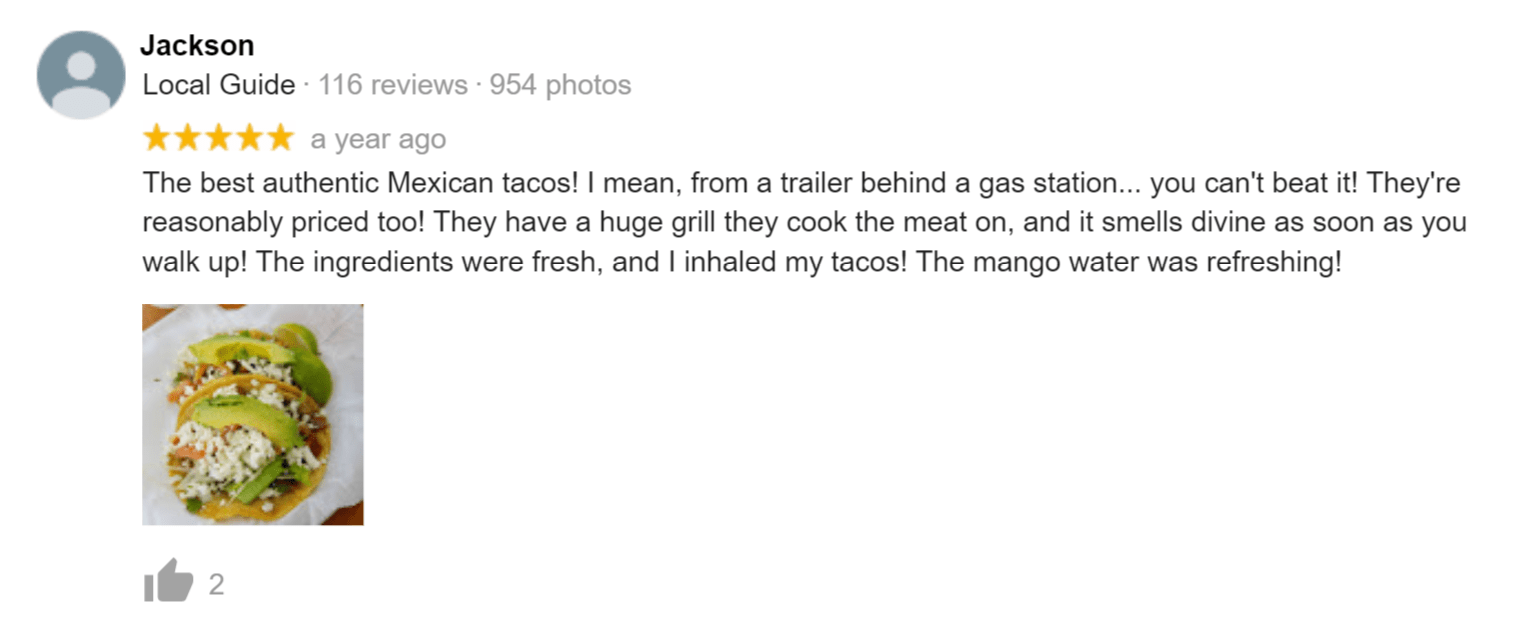The image size is (1514, 617).
Task: Click the fourth rating star
Action: click(249, 138)
